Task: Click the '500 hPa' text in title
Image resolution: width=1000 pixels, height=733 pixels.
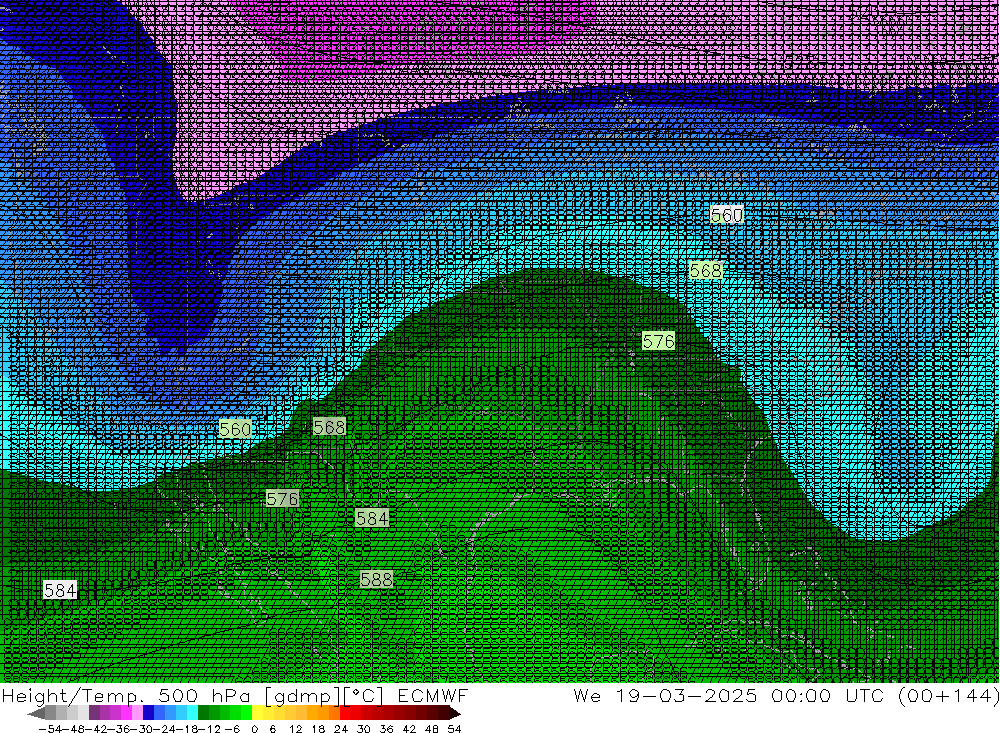Action: (x=205, y=695)
